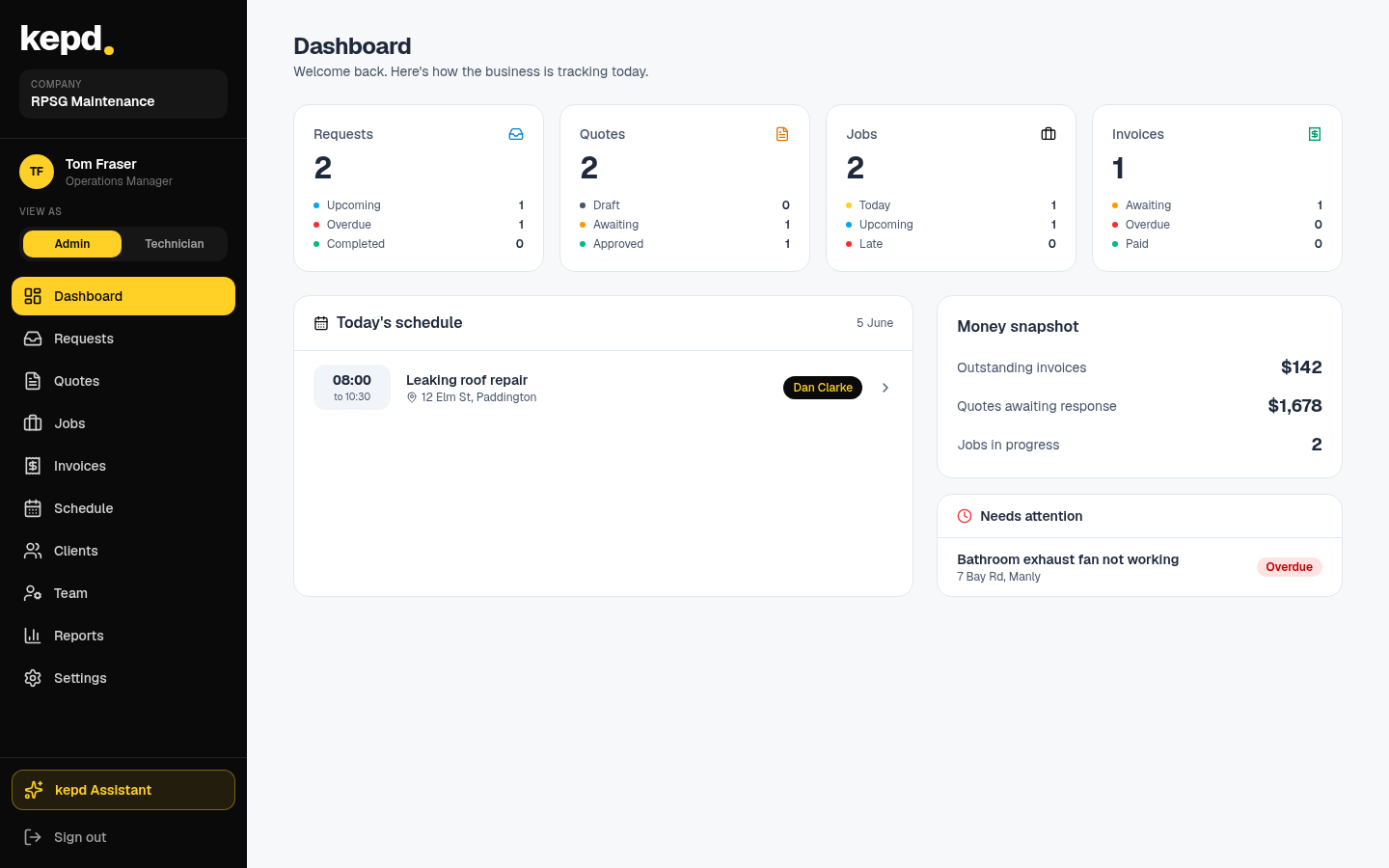The image size is (1389, 868).
Task: Click the Sign out arrow icon
Action: click(33, 837)
